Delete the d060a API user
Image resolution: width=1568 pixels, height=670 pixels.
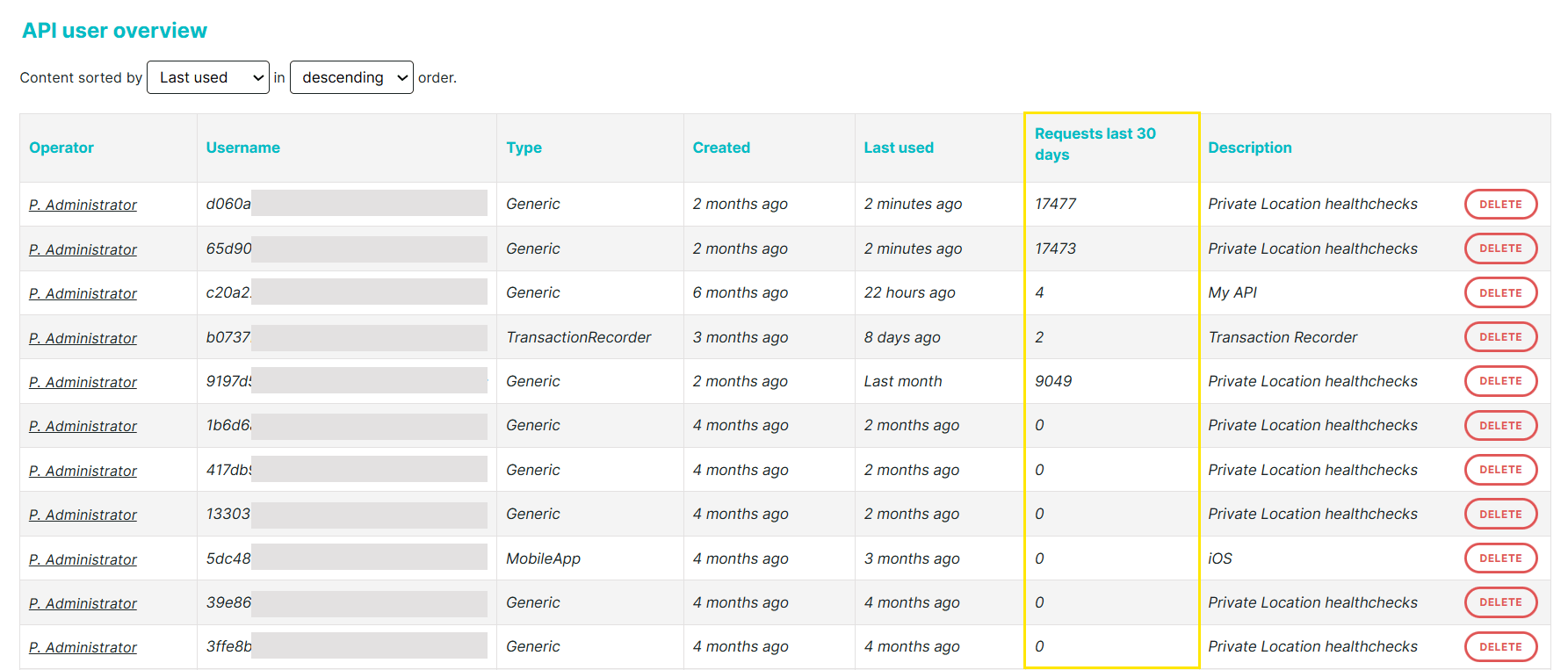click(x=1500, y=205)
